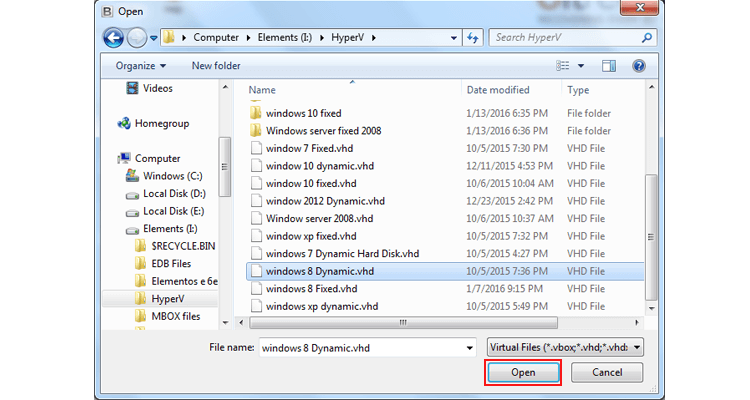Click the Refresh button beside address bar
The height and width of the screenshot is (400, 750).
(473, 38)
